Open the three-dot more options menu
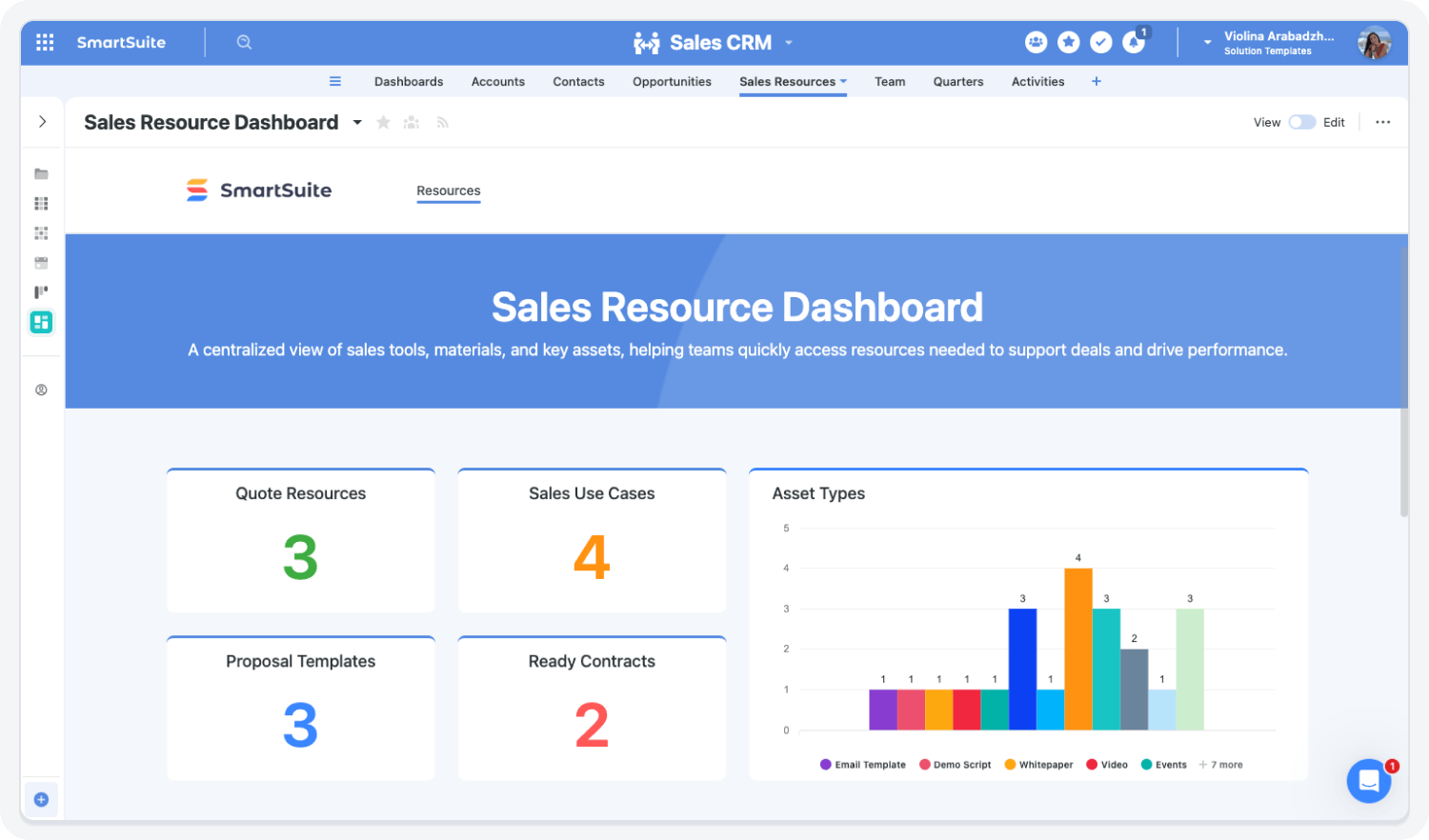The height and width of the screenshot is (840, 1429). point(1383,122)
